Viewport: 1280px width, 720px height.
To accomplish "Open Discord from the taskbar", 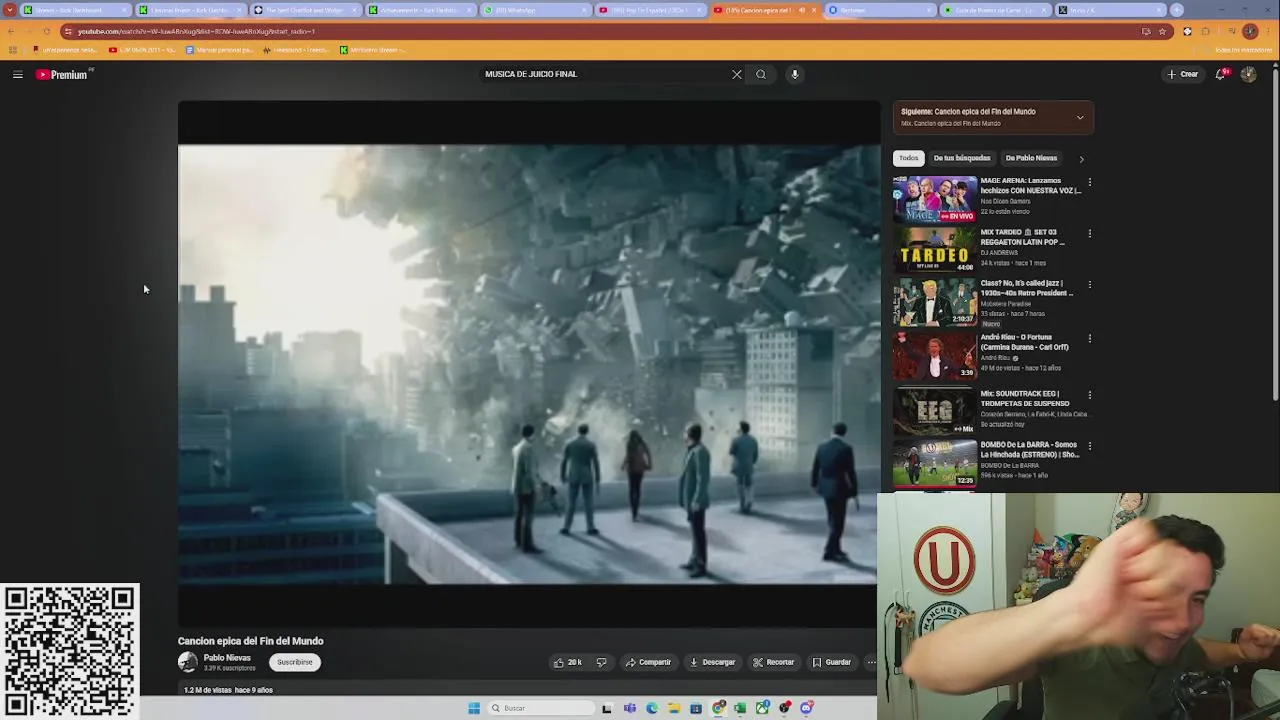I will pyautogui.click(x=806, y=708).
